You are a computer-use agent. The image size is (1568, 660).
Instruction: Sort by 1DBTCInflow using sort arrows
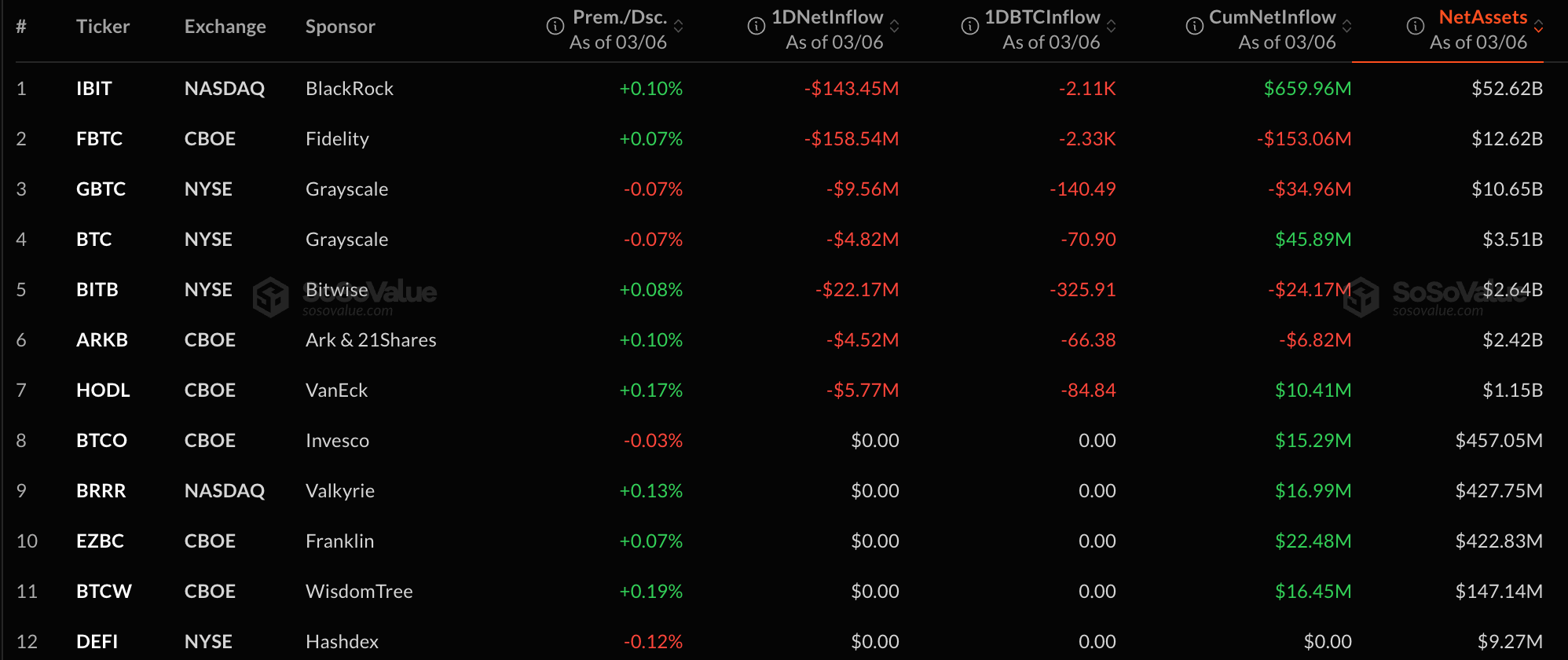1111,27
